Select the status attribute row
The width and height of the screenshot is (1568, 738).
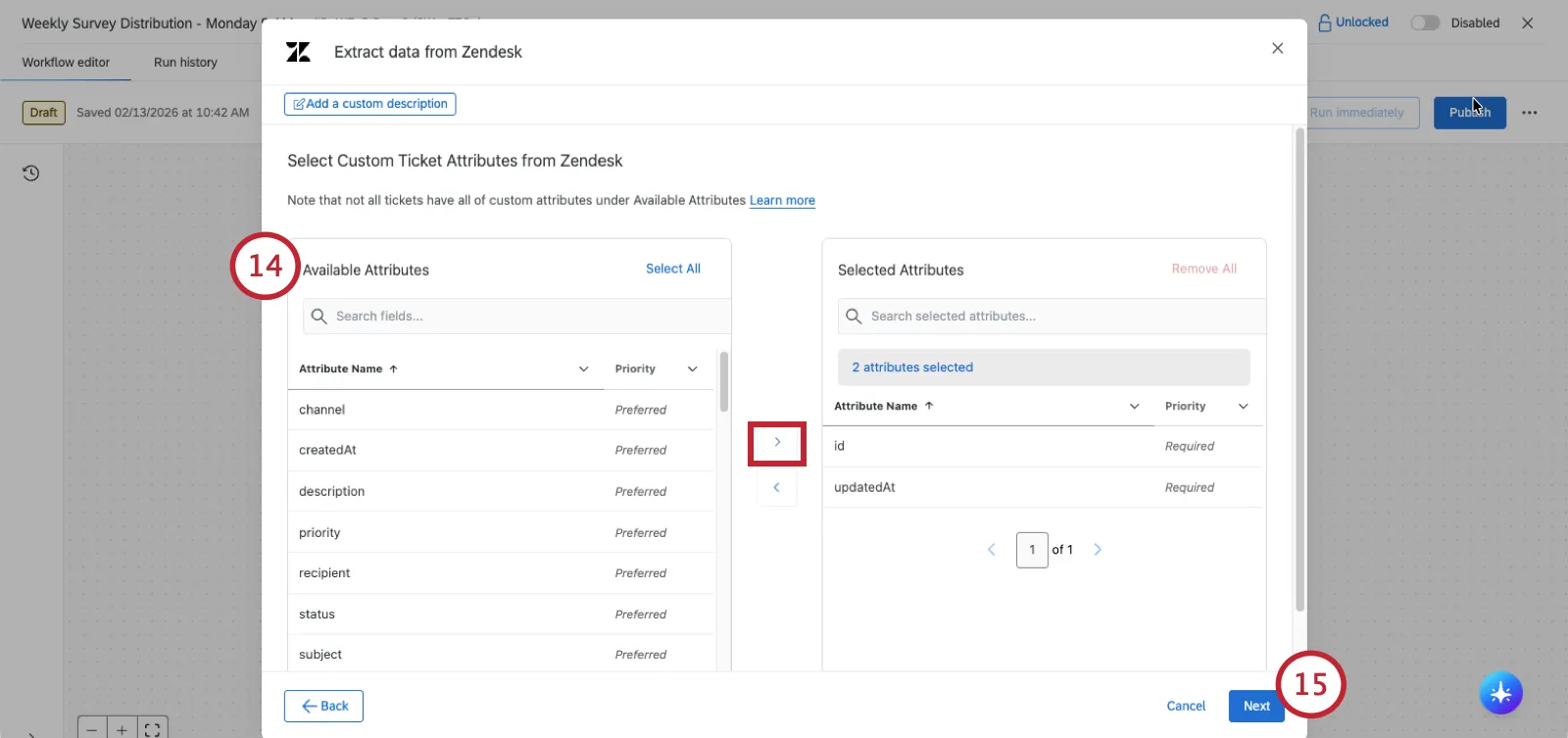click(x=501, y=615)
